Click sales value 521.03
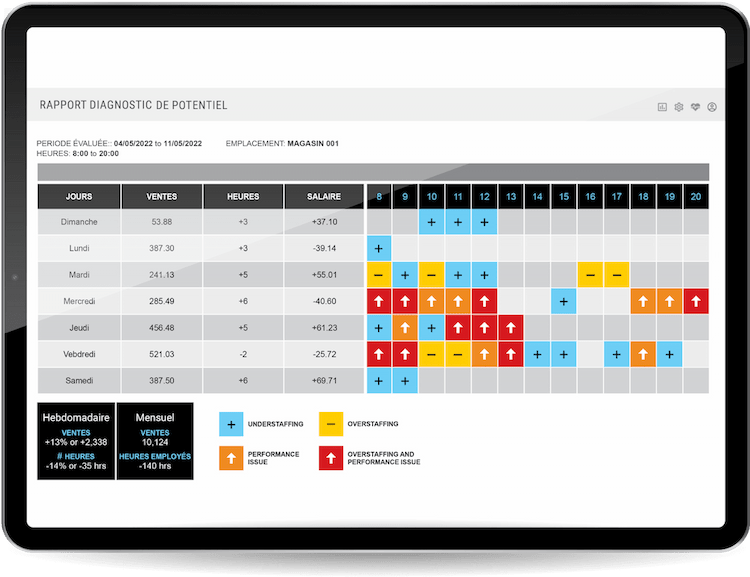 click(x=162, y=355)
